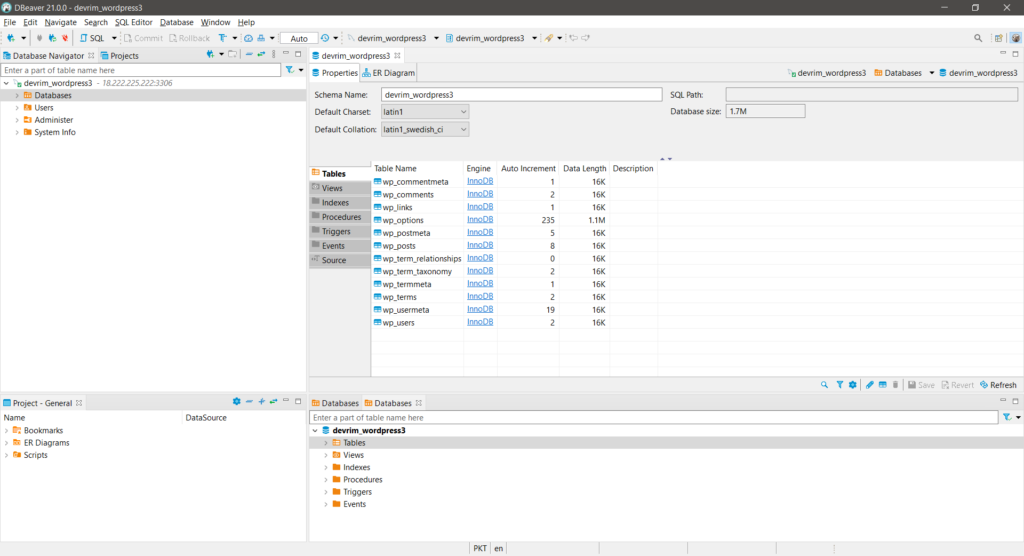Switch to the Projects tab
Viewport: 1024px width, 556px height.
(x=120, y=56)
